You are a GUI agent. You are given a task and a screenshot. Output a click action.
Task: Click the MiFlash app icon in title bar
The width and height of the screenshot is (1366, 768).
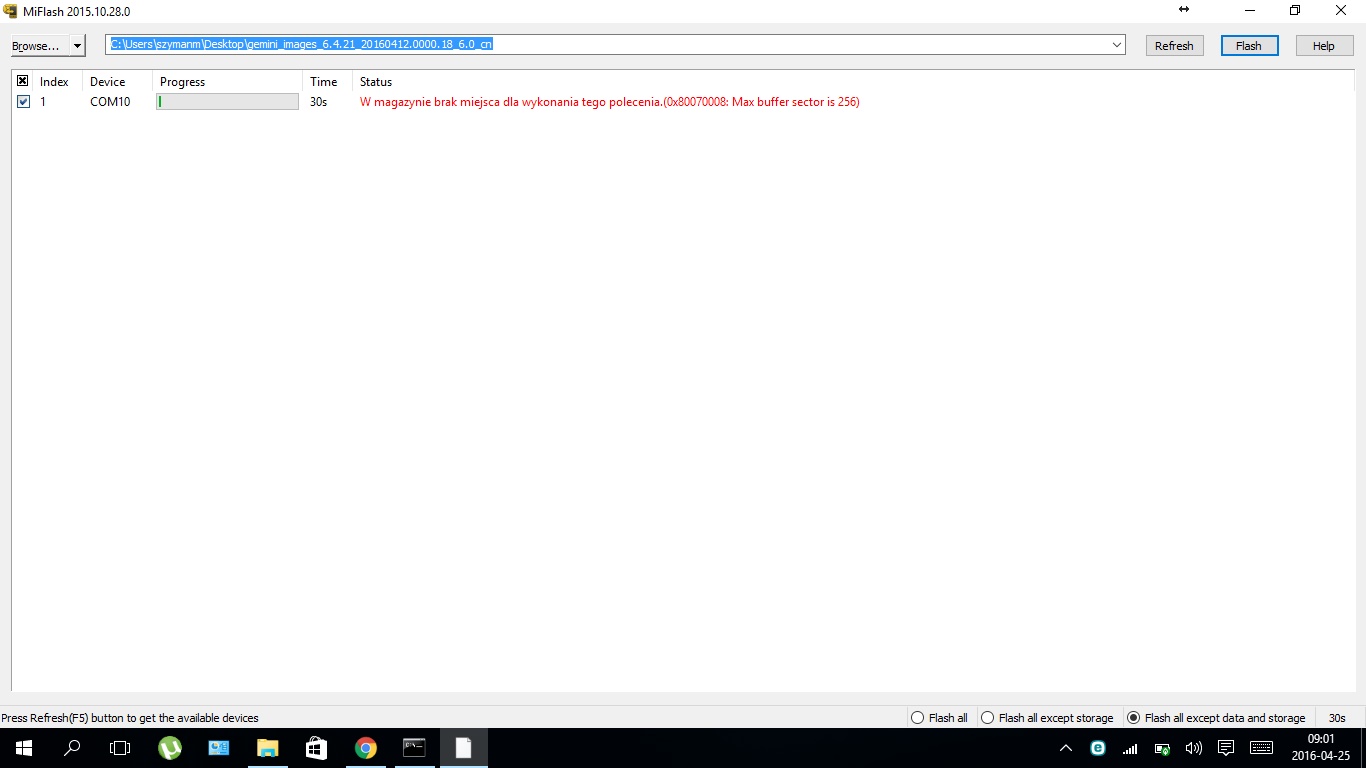11,11
